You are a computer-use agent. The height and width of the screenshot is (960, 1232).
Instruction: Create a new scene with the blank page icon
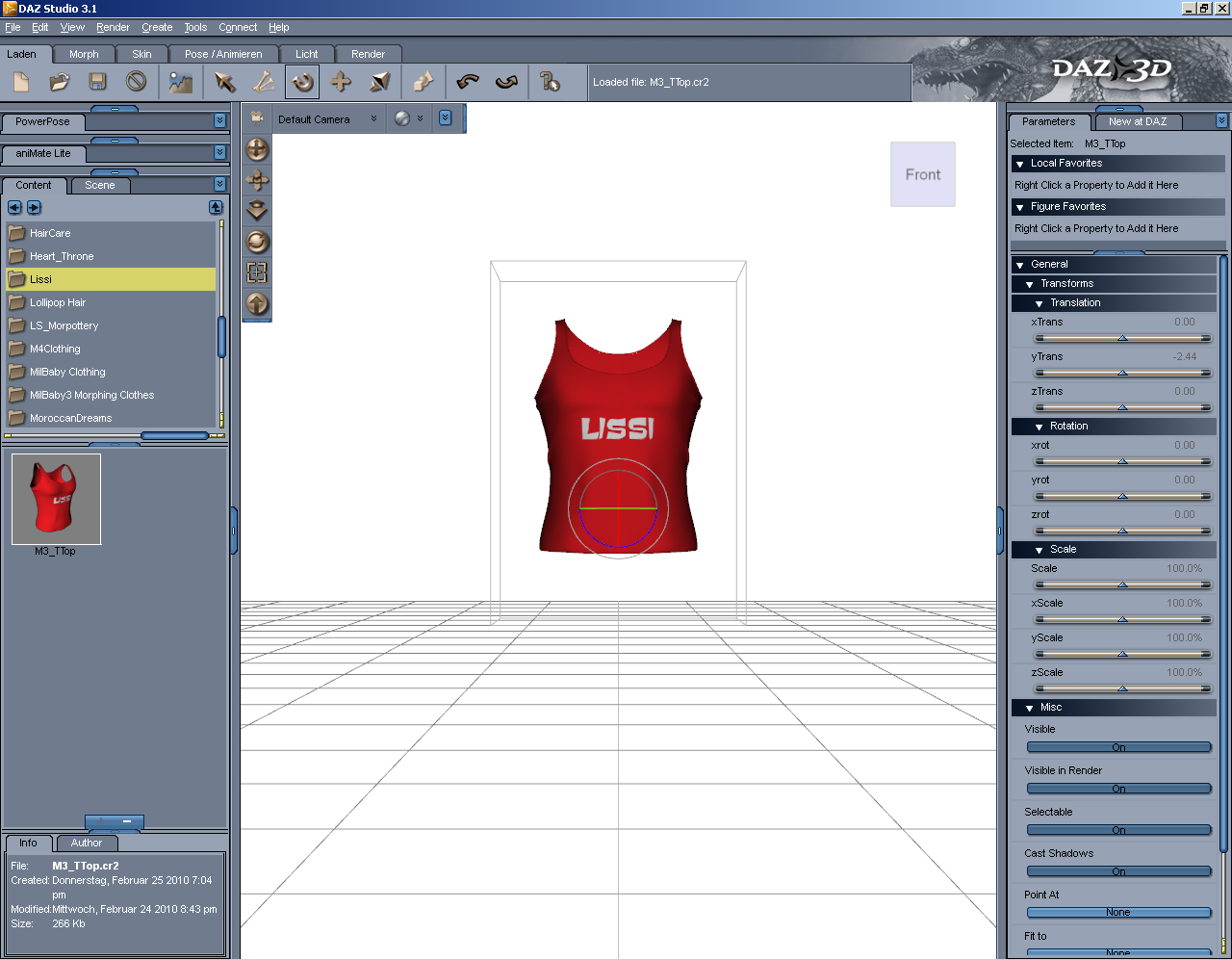coord(21,82)
